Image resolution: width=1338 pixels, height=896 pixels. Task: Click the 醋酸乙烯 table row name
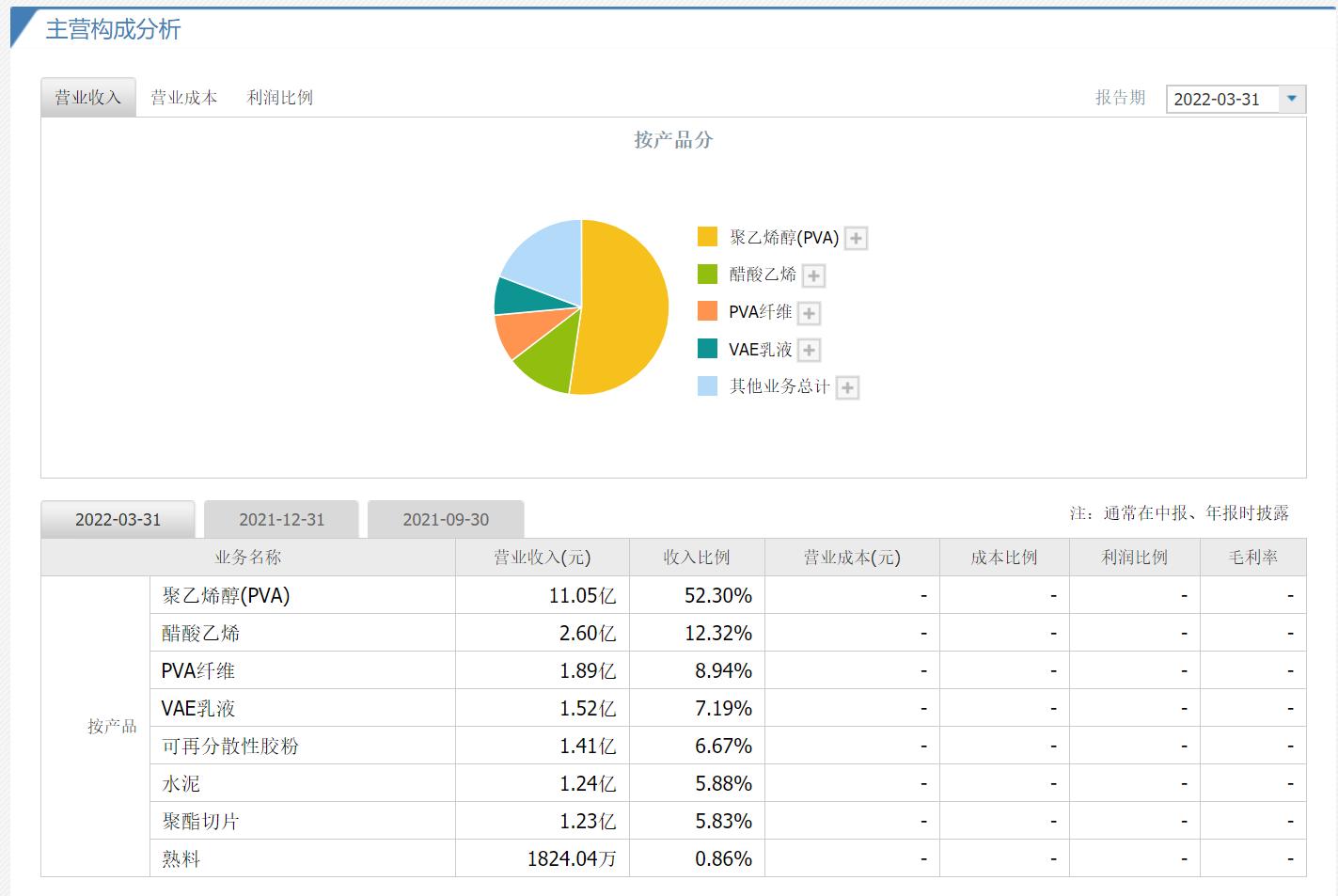click(200, 633)
